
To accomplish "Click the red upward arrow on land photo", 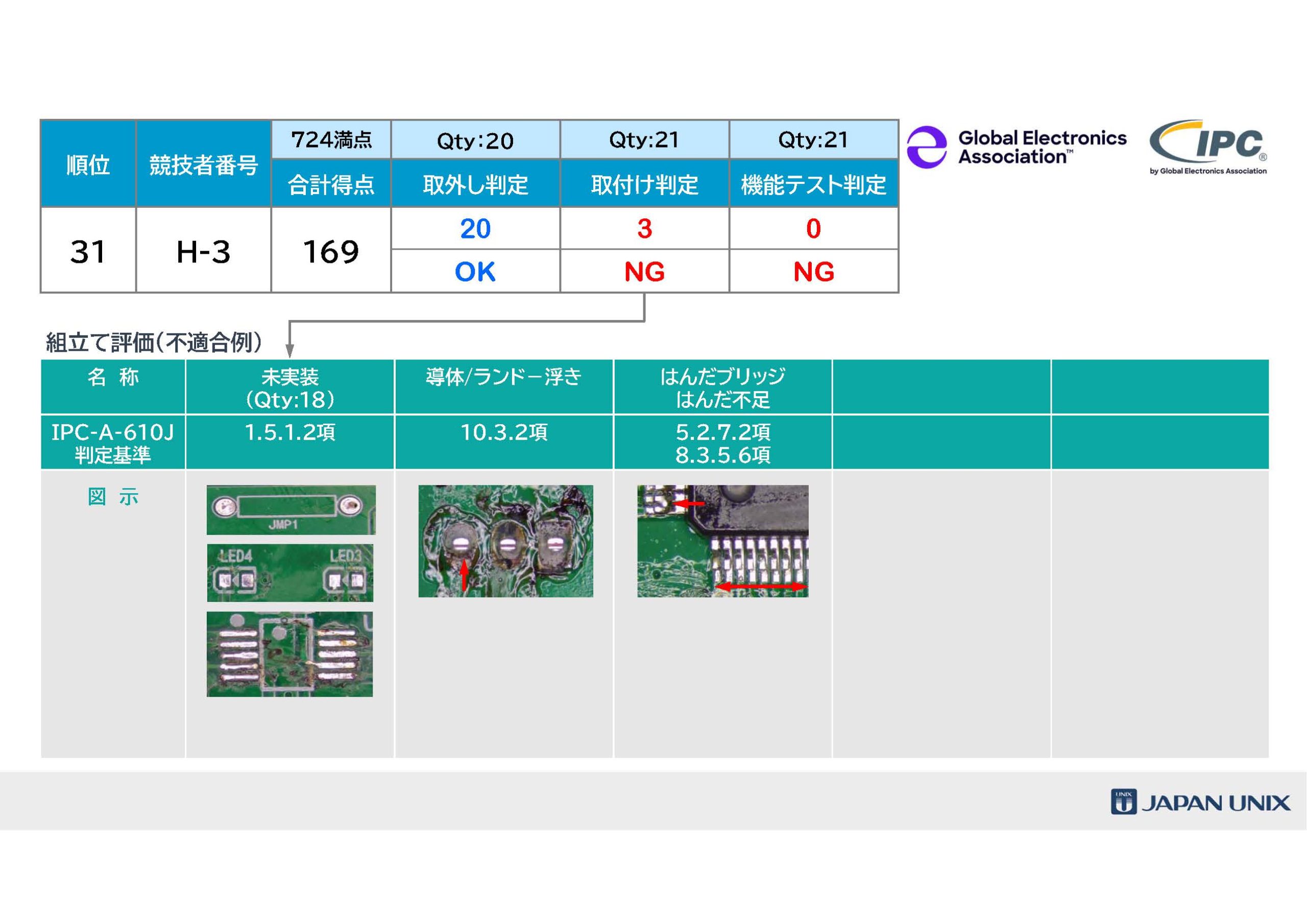I will pyautogui.click(x=464, y=575).
